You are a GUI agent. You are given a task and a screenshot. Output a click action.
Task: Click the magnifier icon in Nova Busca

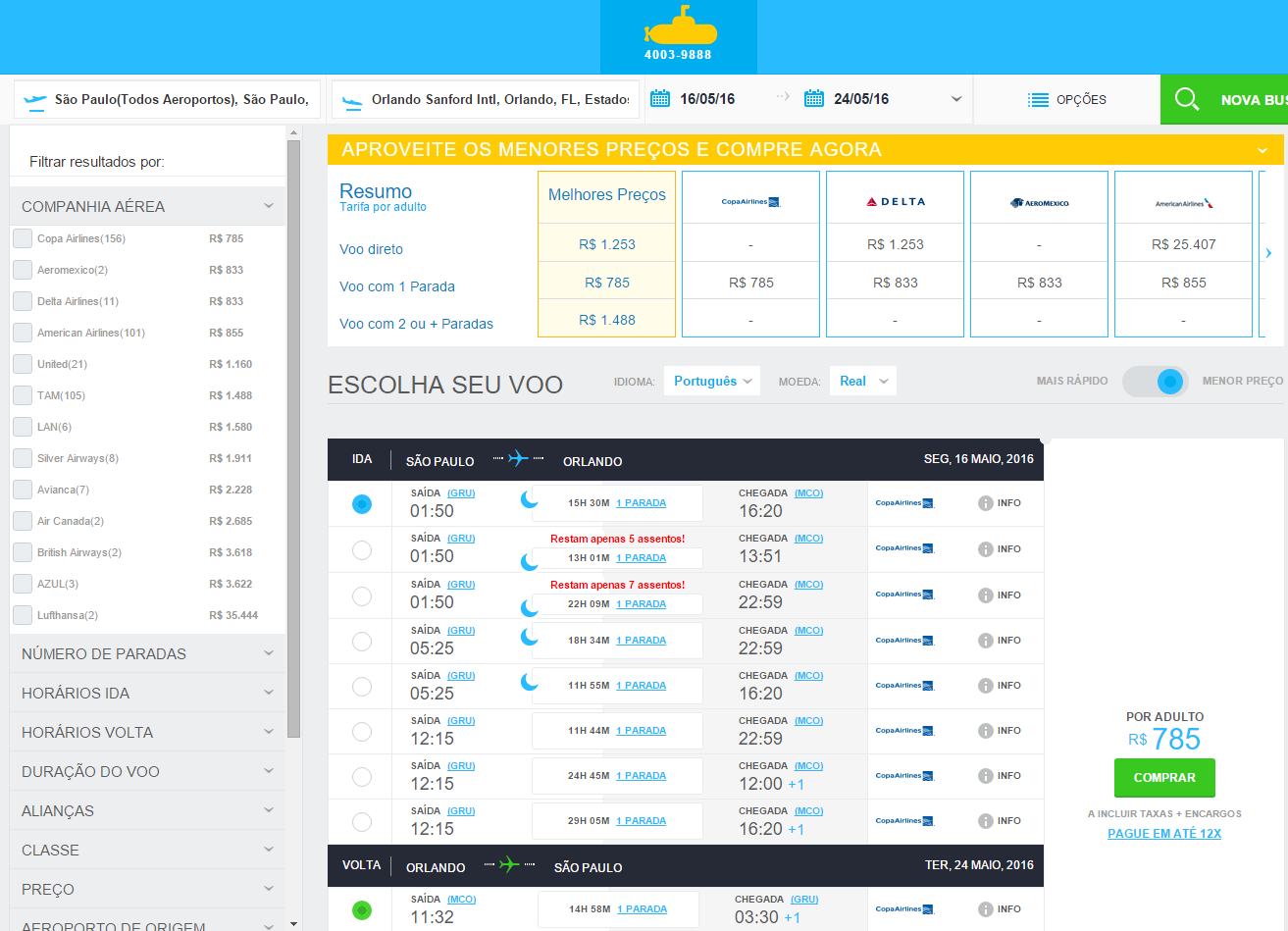point(1187,99)
